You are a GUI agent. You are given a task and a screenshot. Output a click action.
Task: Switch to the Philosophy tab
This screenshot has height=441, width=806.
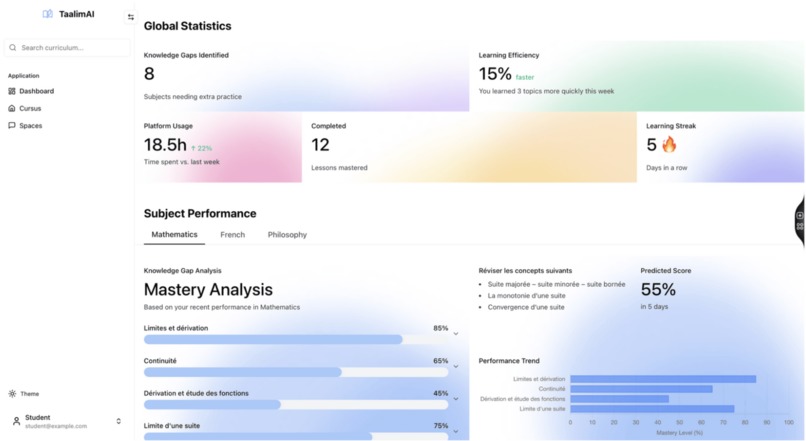coord(287,234)
